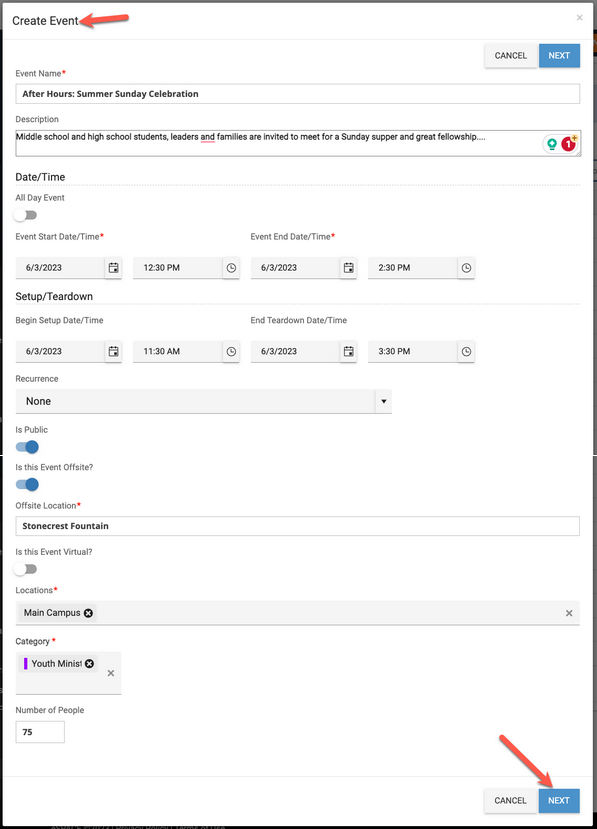Click the bottom NEXT button
Screen dimensions: 597x829
pos(559,800)
